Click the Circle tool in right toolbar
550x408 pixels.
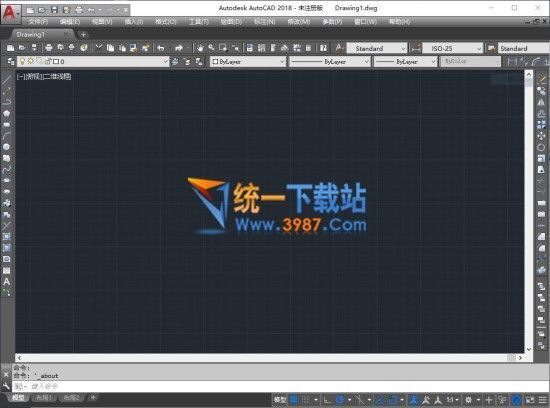541,147
